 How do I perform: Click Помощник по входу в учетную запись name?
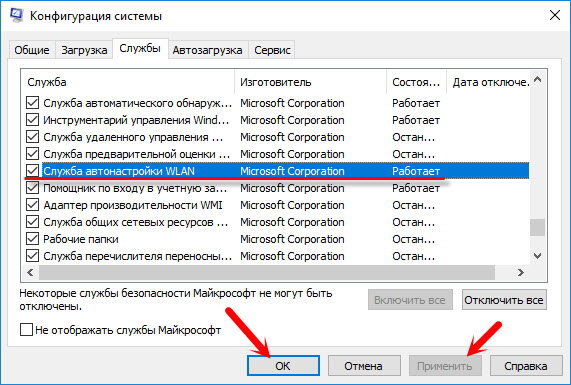[135, 188]
